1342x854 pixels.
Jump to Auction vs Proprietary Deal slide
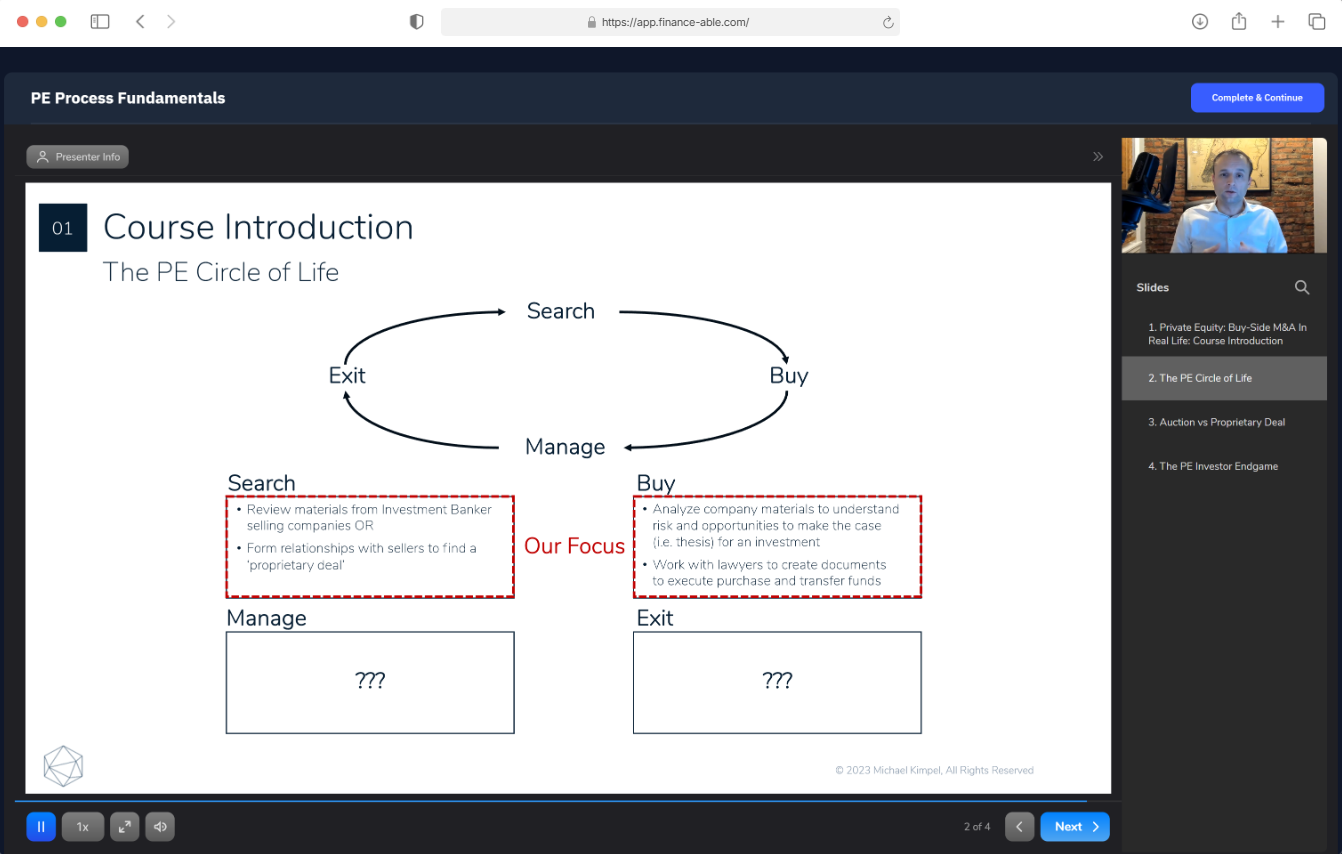click(1224, 422)
